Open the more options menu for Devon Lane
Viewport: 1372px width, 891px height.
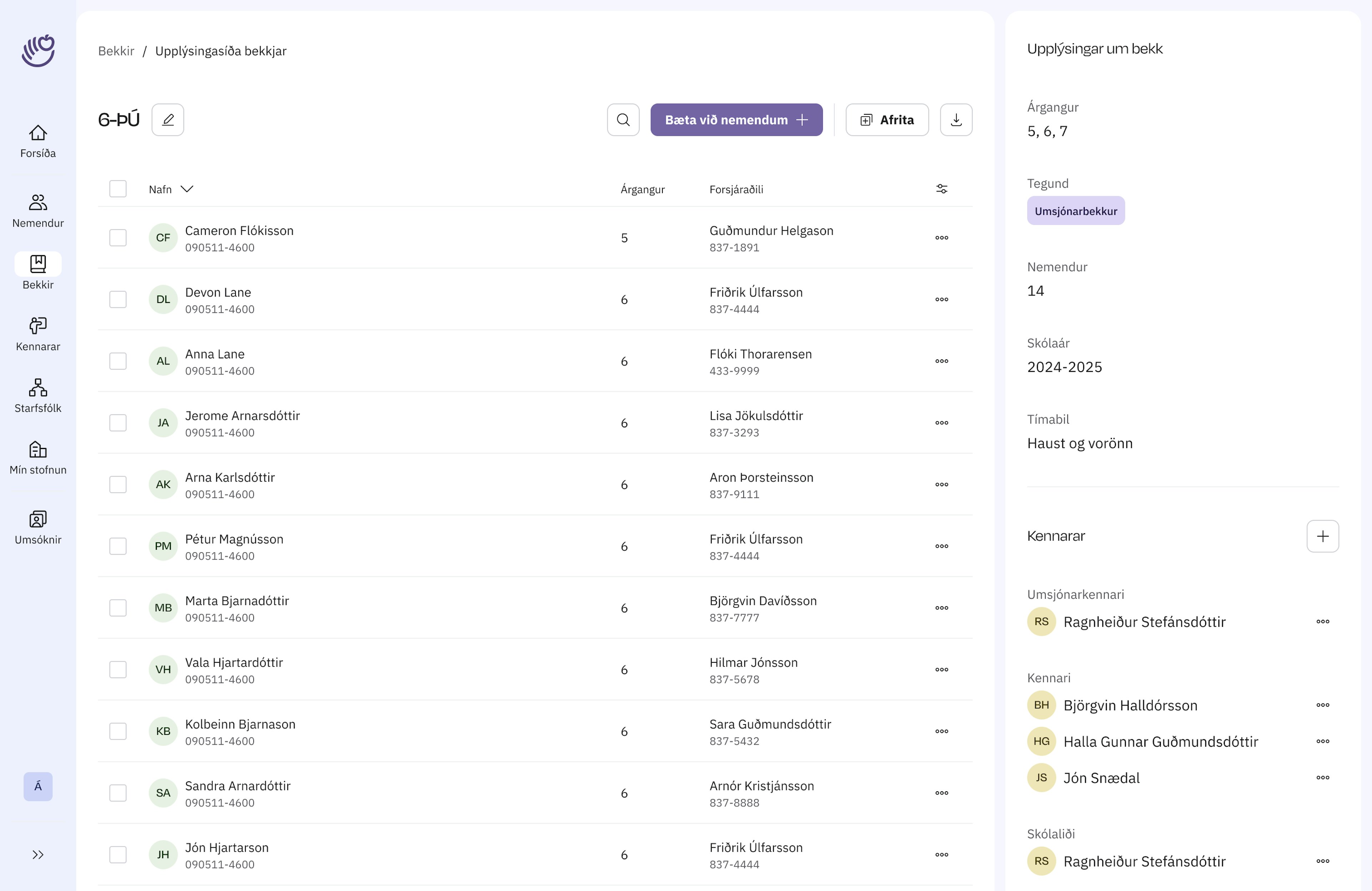pos(941,299)
